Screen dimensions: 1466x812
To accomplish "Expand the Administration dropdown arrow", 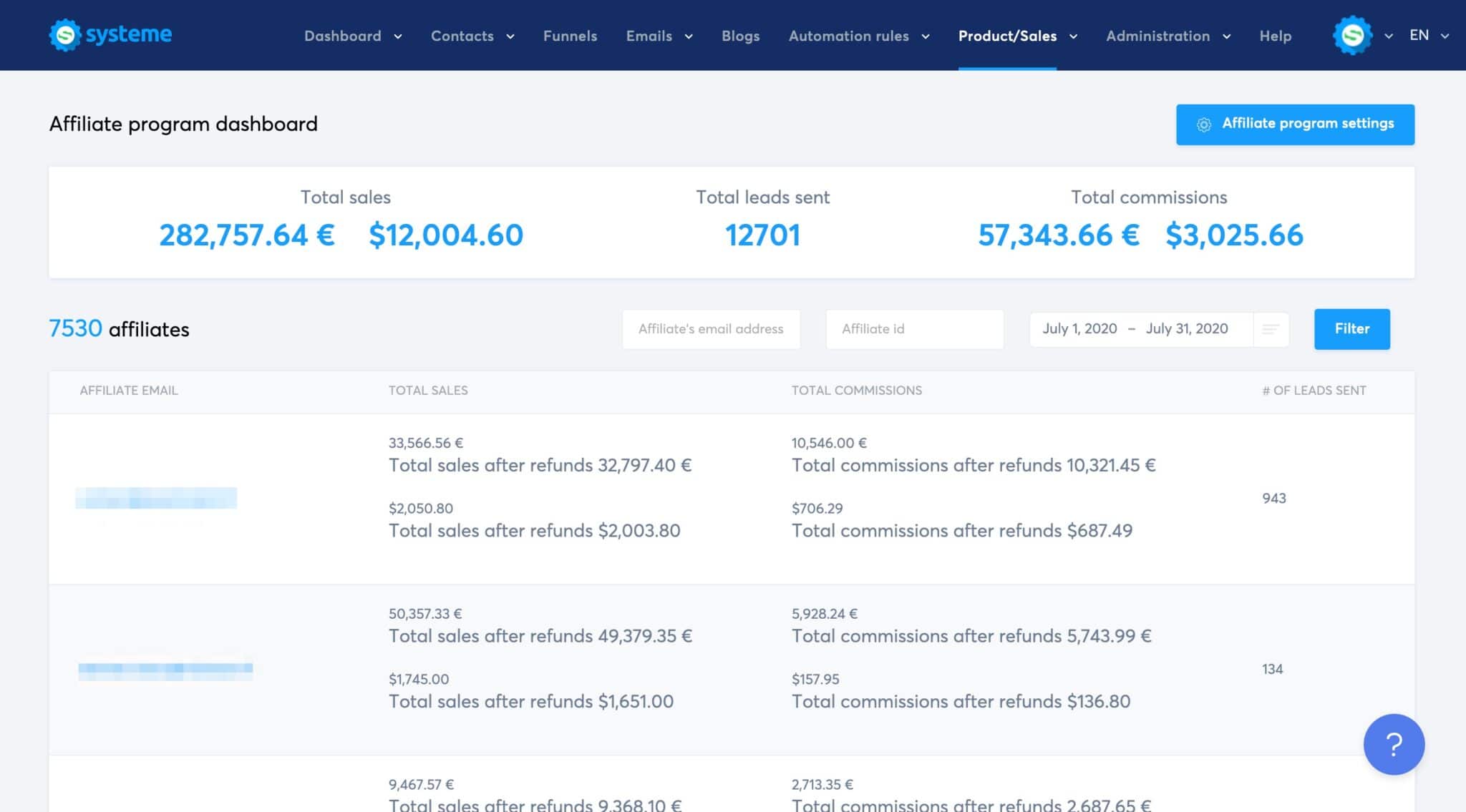I will pos(1226,36).
